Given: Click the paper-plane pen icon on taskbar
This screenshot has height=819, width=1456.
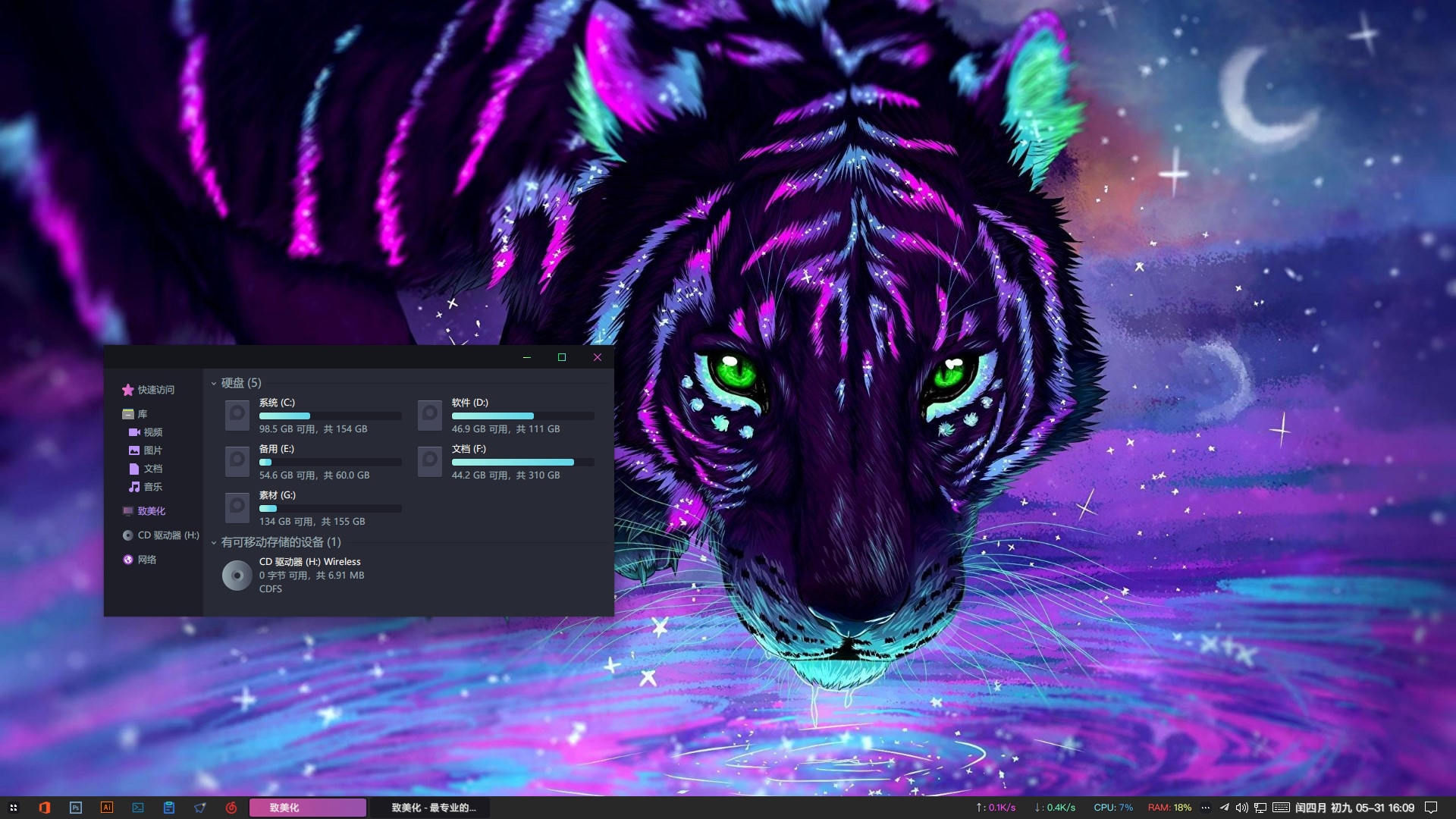Looking at the screenshot, I should click(x=199, y=808).
